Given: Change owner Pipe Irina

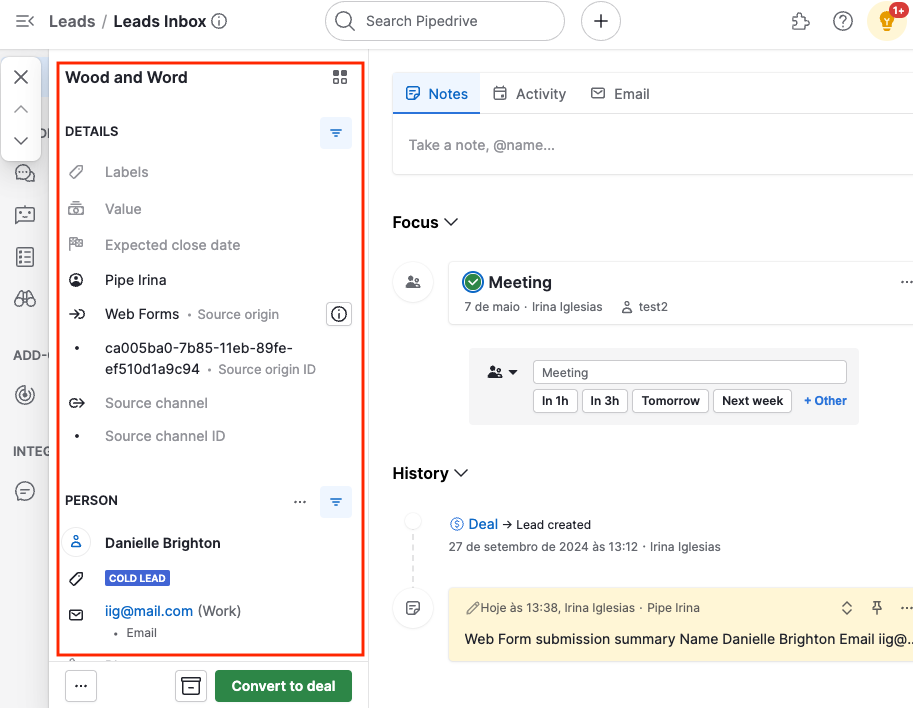Looking at the screenshot, I should coord(135,280).
